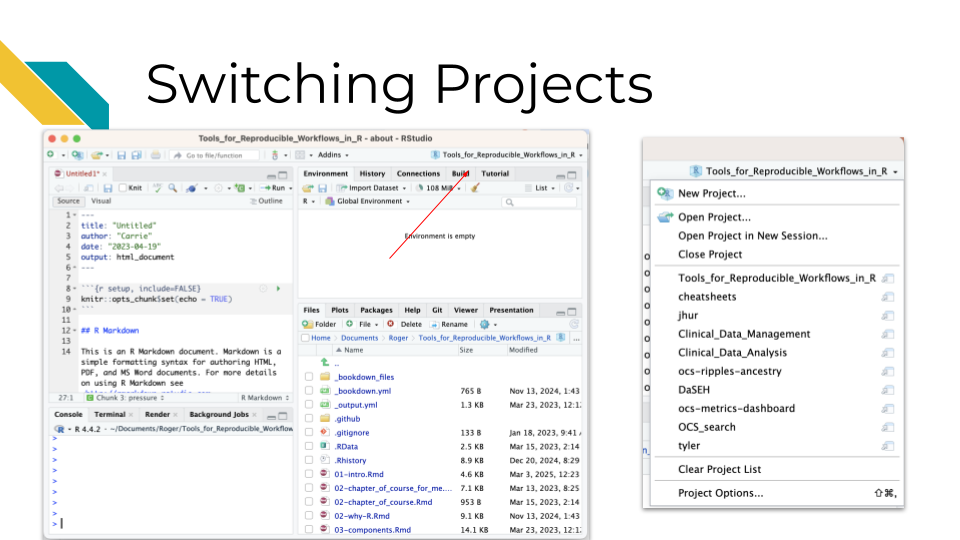This screenshot has height=540, width=960.
Task: Open the 108 MiB memory usage dropdown
Action: [x=438, y=188]
